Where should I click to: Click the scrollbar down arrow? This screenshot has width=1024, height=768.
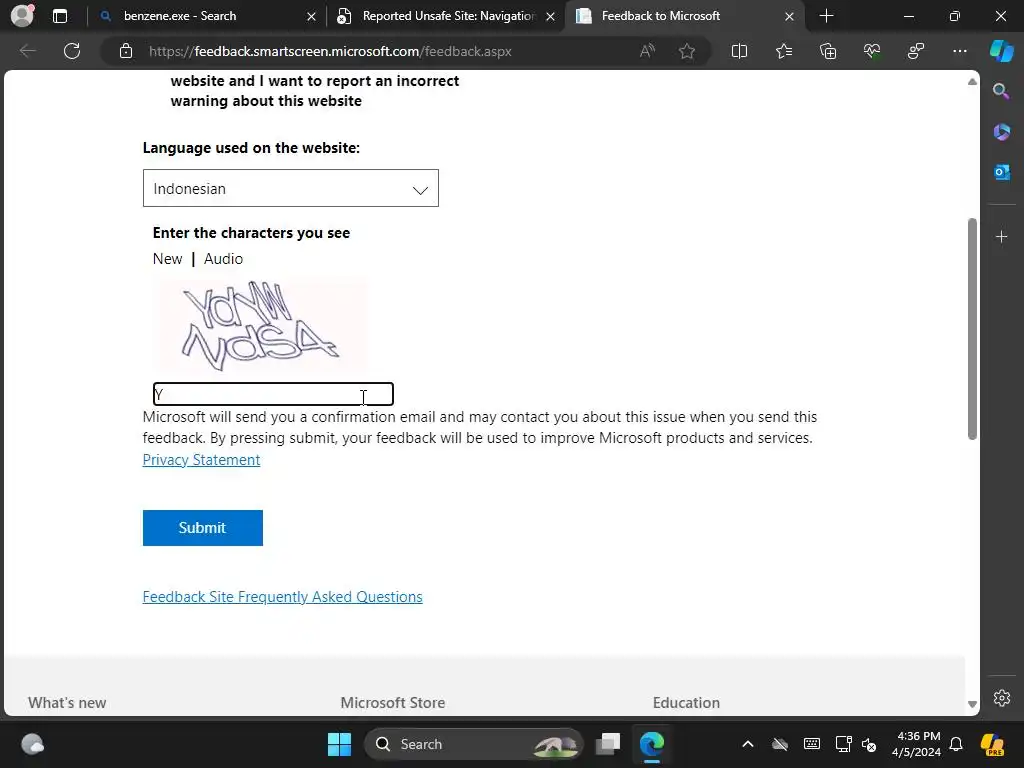click(972, 704)
